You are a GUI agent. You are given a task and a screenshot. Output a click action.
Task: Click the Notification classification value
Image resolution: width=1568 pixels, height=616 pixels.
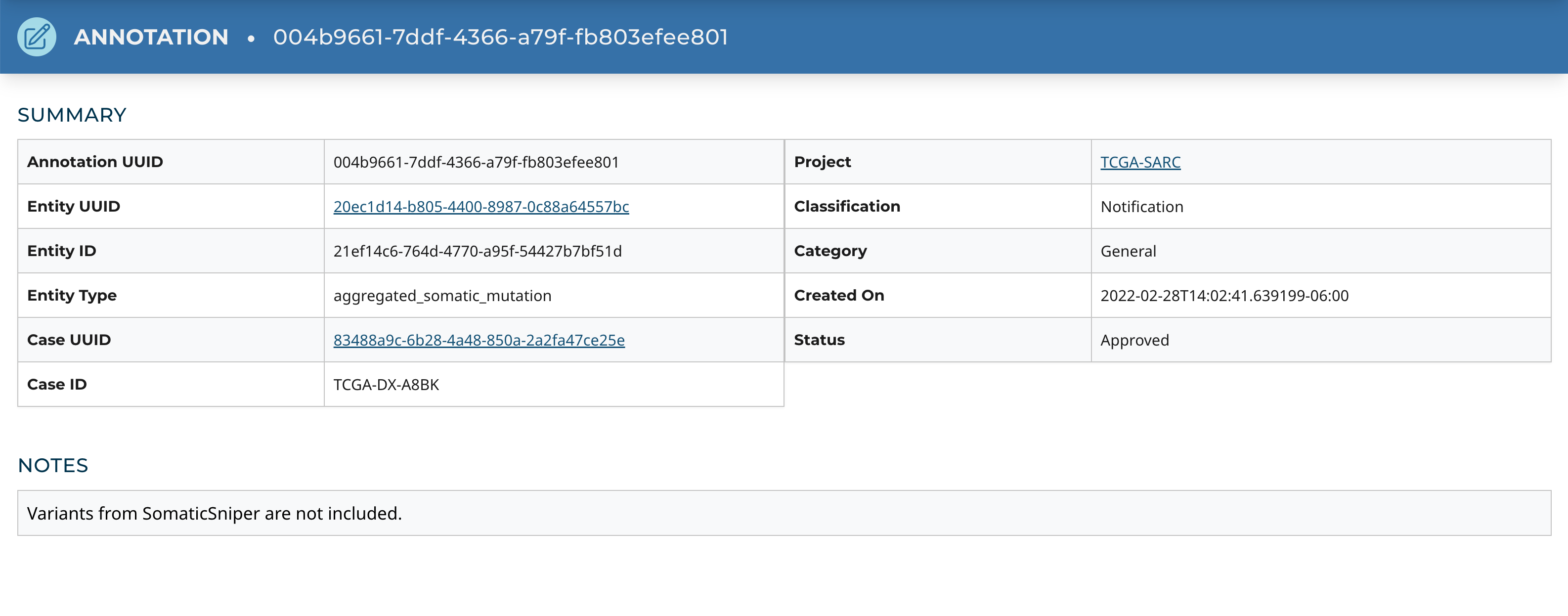tap(1141, 207)
